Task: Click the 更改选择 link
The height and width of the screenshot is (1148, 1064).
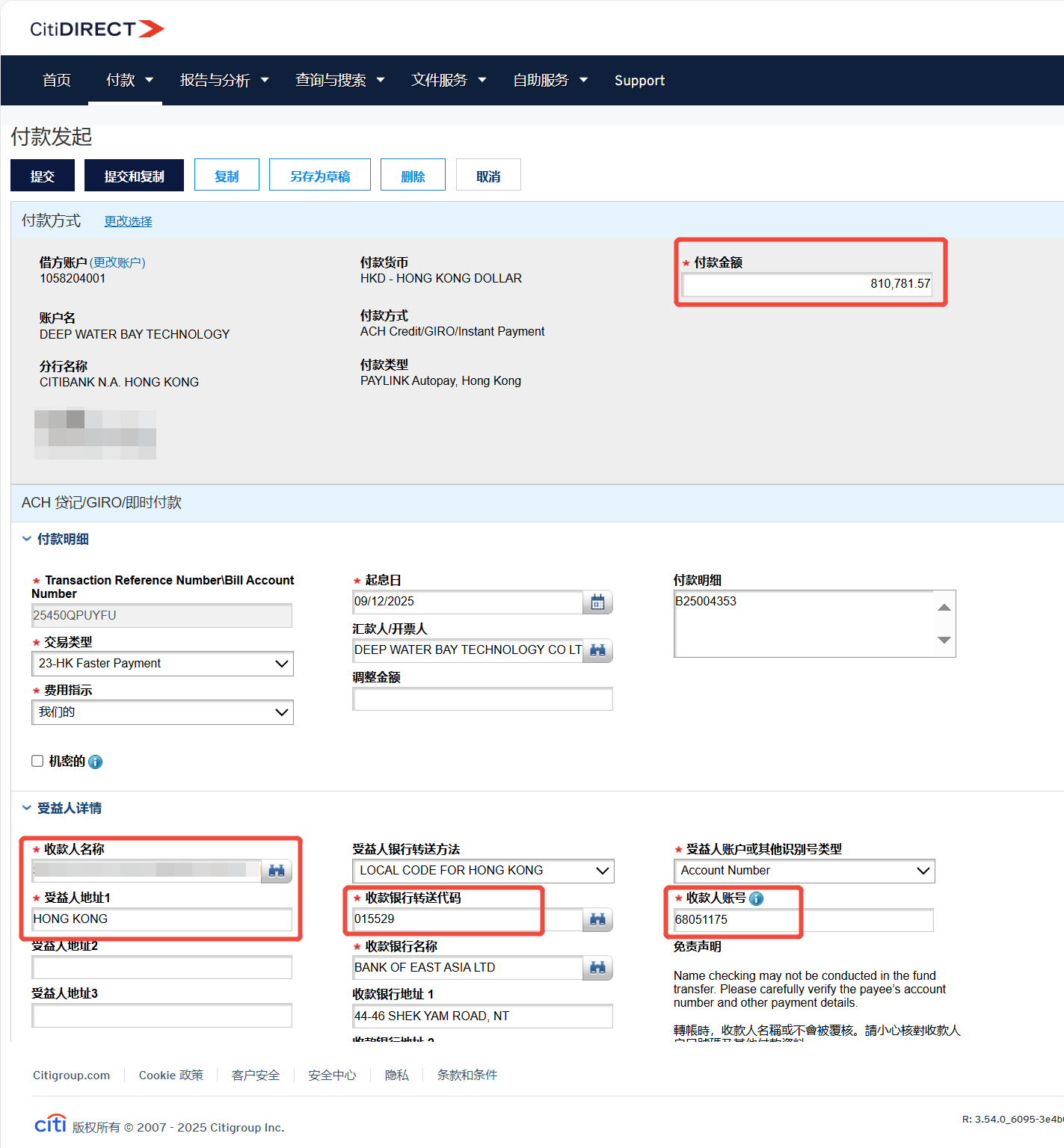Action: pos(128,221)
